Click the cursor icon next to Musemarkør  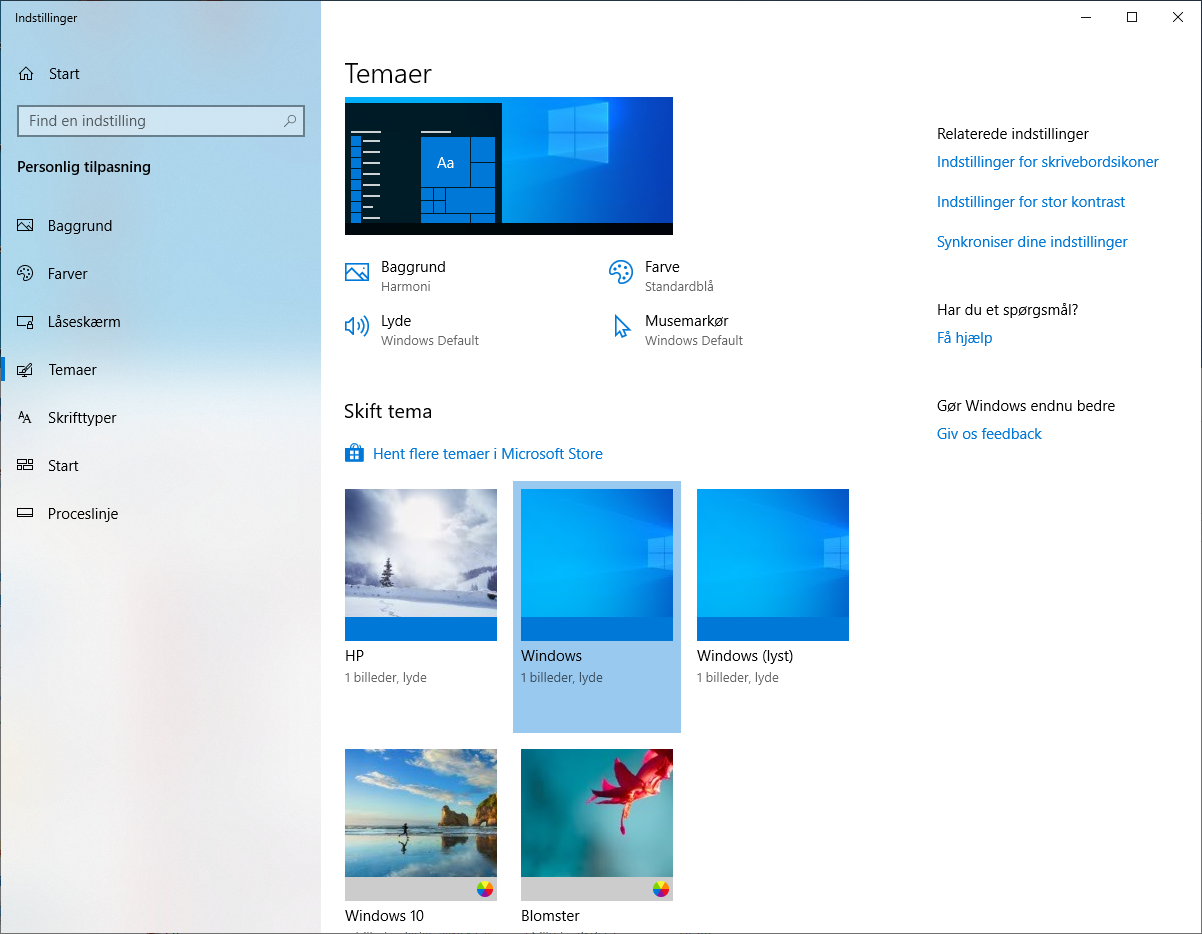[x=621, y=326]
